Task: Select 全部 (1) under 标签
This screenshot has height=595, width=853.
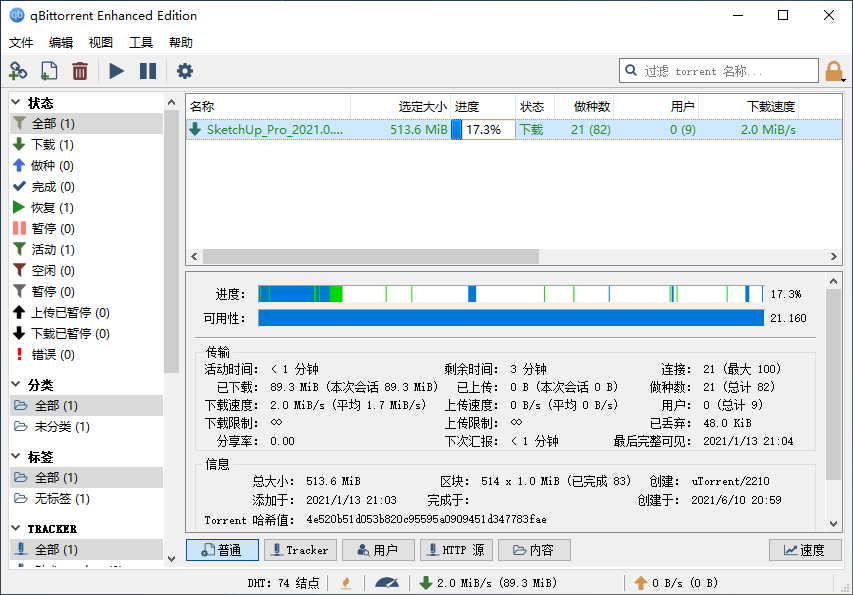Action: tap(86, 478)
